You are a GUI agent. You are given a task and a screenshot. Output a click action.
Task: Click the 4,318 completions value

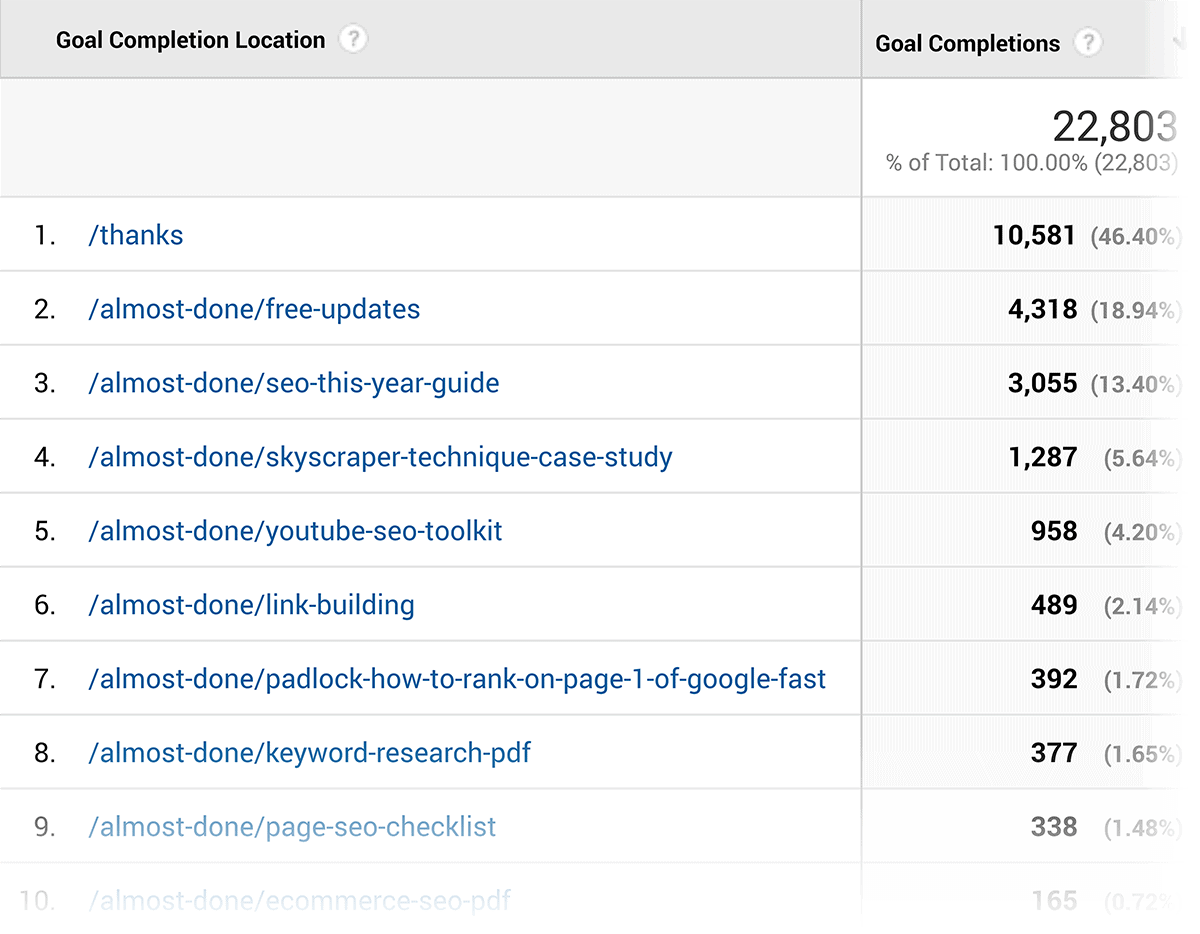coord(1042,309)
